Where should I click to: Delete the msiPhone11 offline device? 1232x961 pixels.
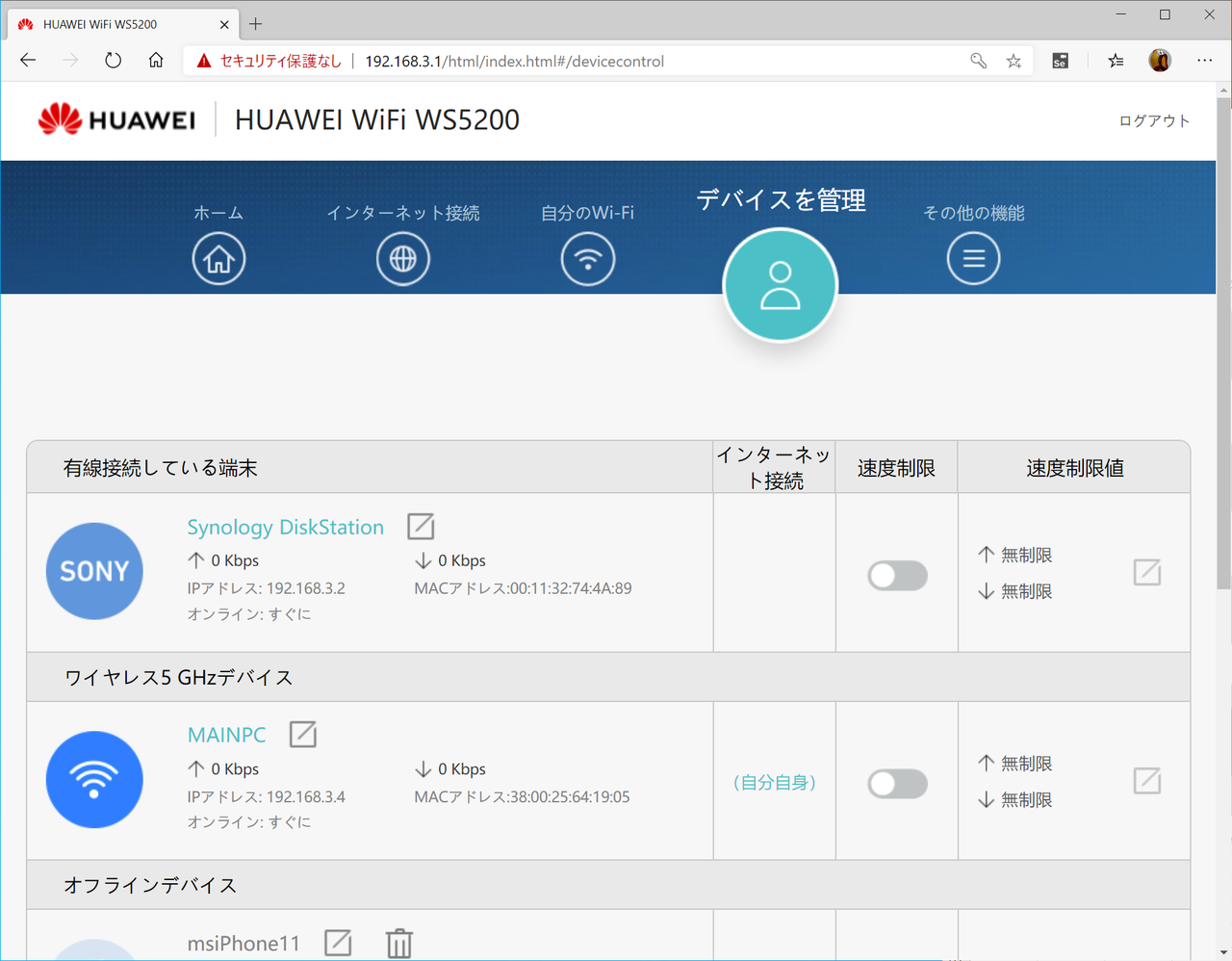tap(399, 944)
